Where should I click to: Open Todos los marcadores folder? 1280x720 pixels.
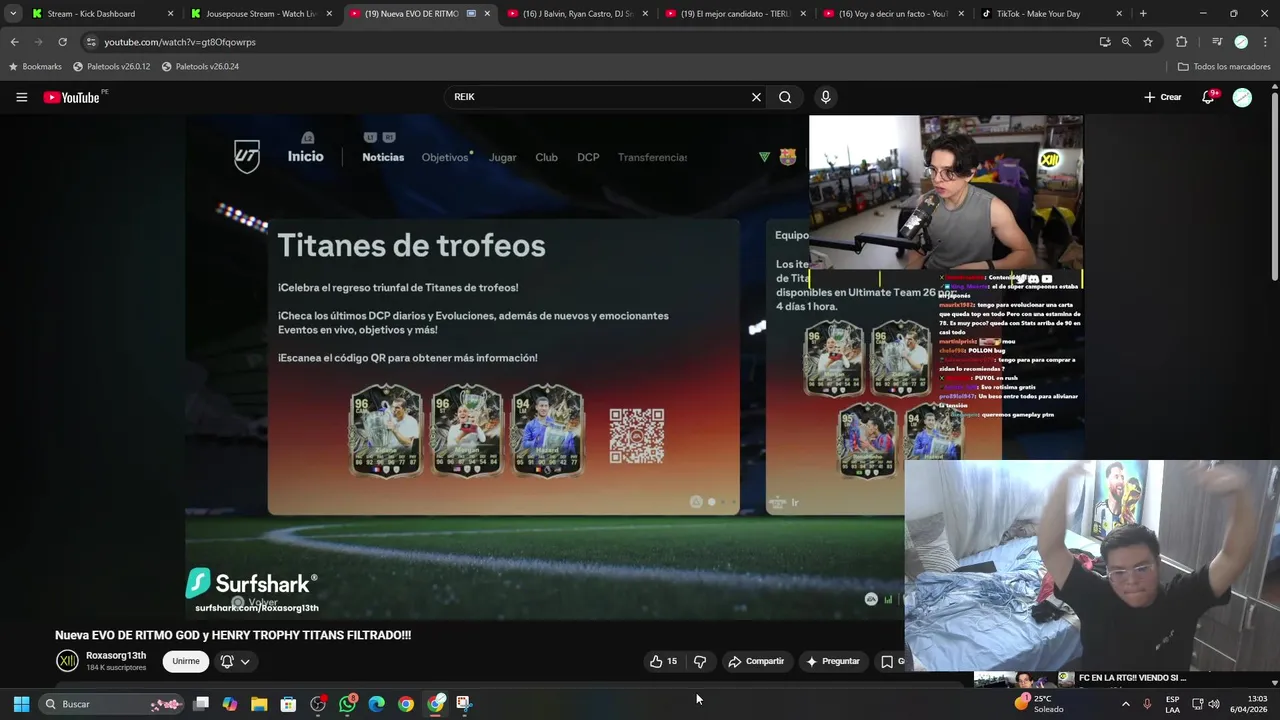pyautogui.click(x=1224, y=66)
